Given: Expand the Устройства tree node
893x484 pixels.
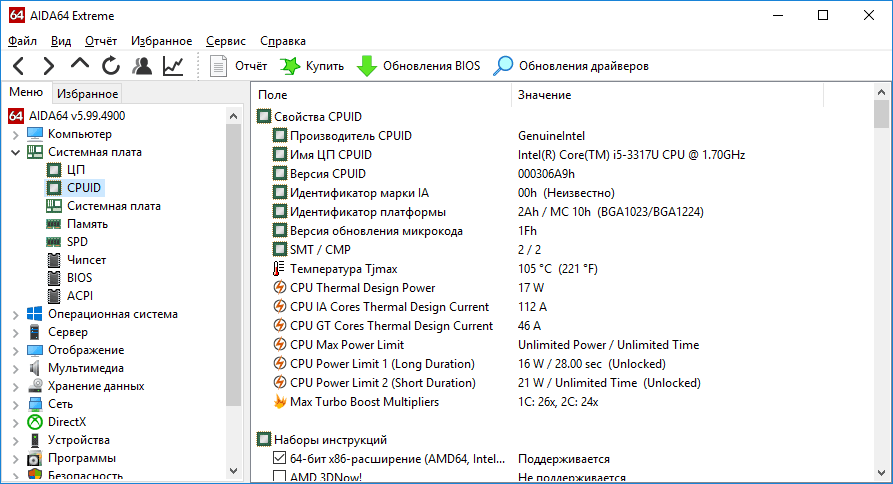Looking at the screenshot, I should (15, 441).
